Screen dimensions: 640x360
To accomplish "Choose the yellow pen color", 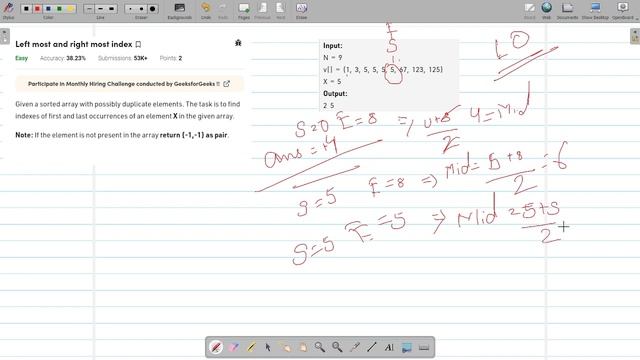I will click(x=71, y=9).
